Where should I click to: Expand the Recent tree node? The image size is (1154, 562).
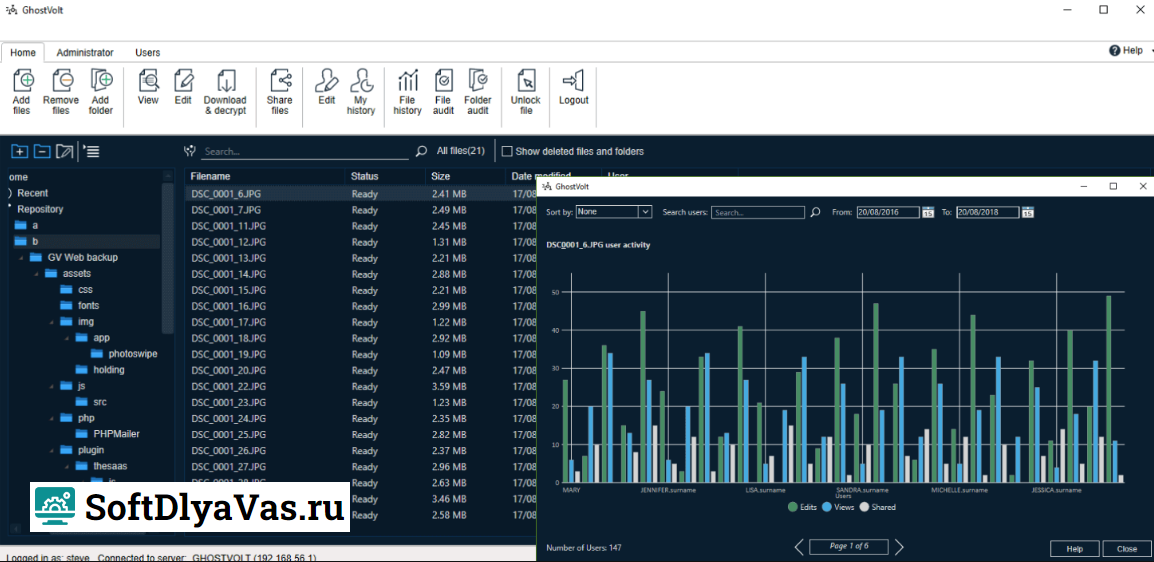pyautogui.click(x=10, y=193)
